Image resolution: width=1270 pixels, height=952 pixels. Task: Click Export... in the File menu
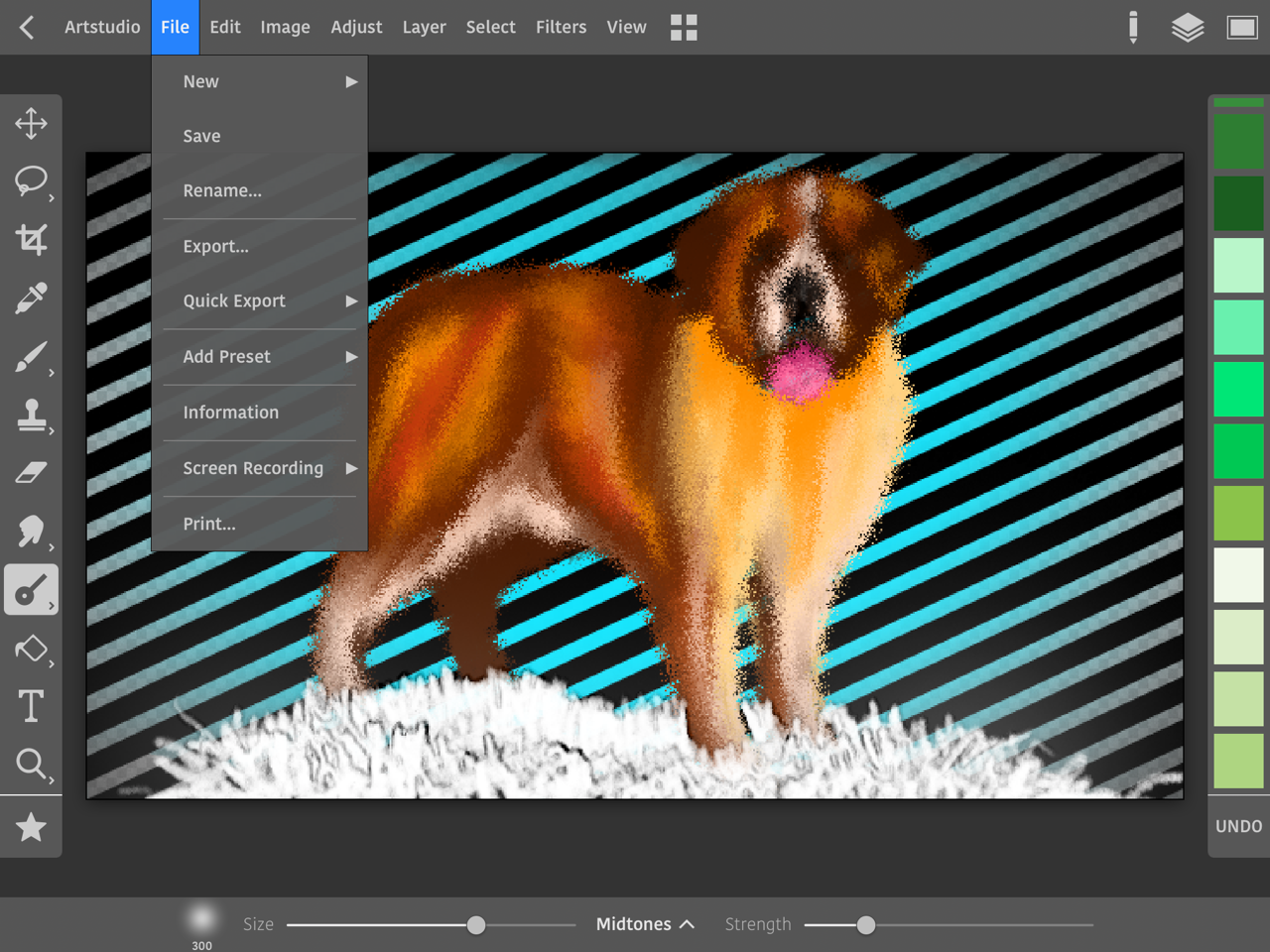[x=216, y=247]
